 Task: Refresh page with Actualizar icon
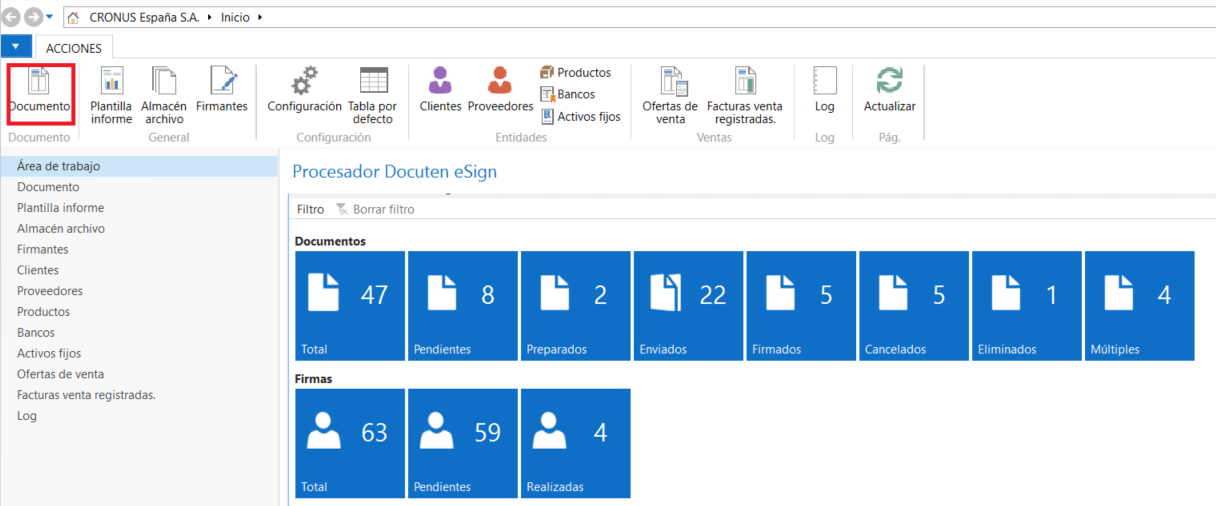[889, 90]
